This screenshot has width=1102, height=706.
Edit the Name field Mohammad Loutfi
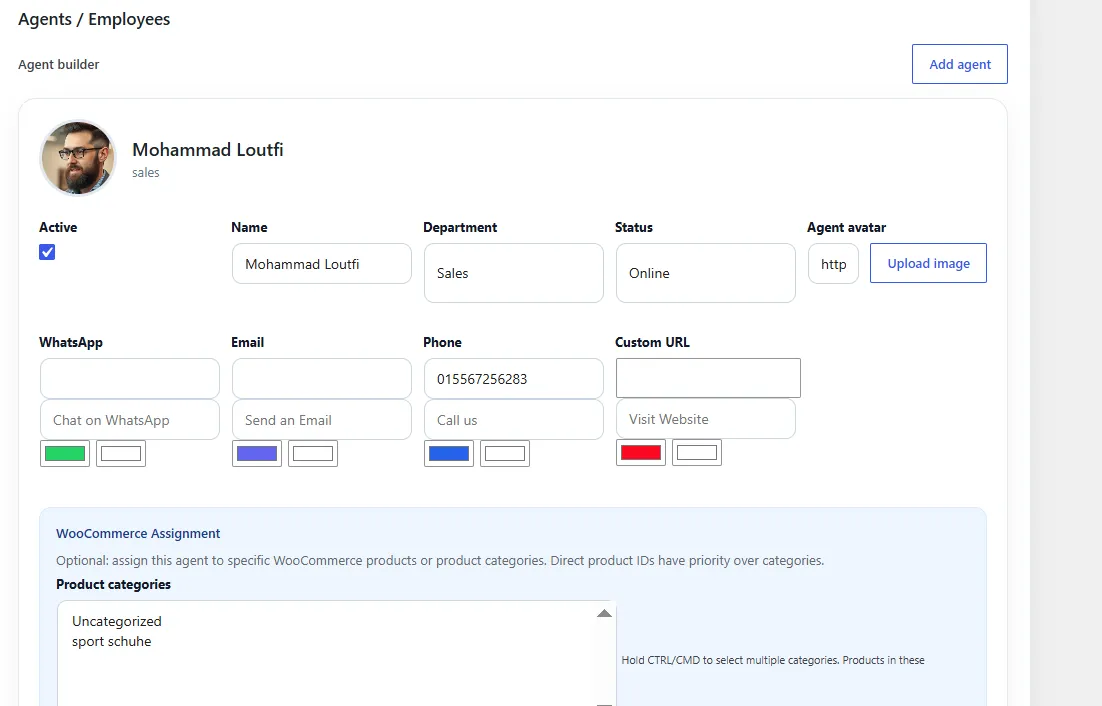tap(322, 263)
